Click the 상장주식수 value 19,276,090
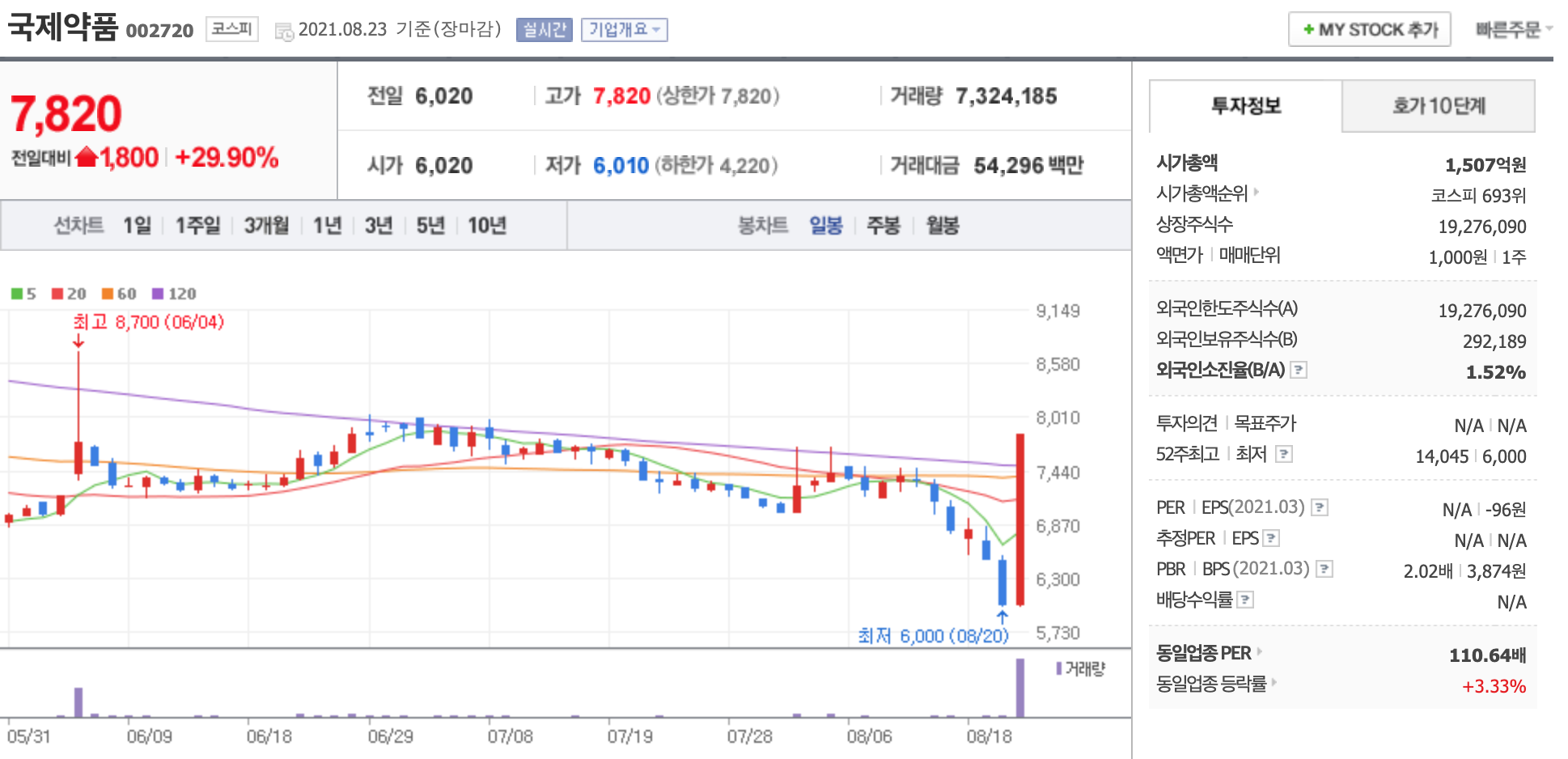 [x=1482, y=227]
